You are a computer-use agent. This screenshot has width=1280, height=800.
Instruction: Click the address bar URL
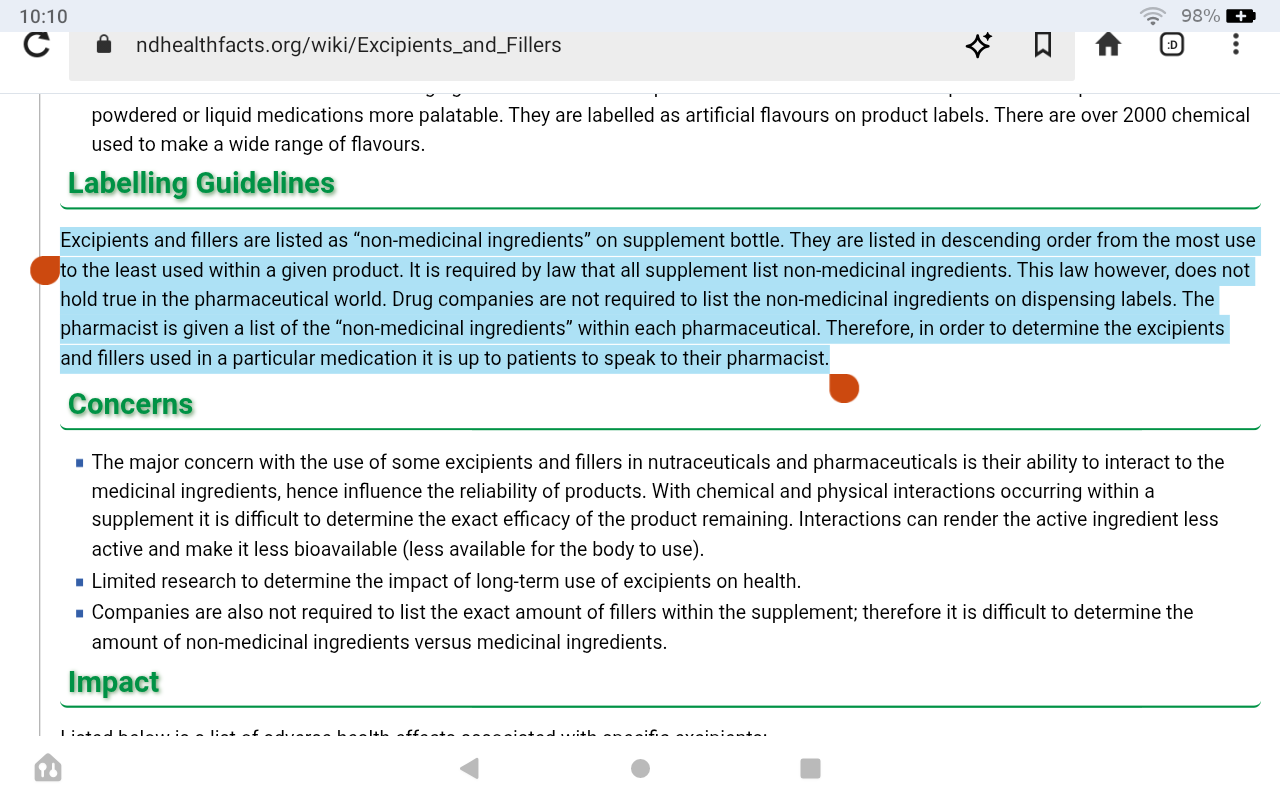[349, 45]
